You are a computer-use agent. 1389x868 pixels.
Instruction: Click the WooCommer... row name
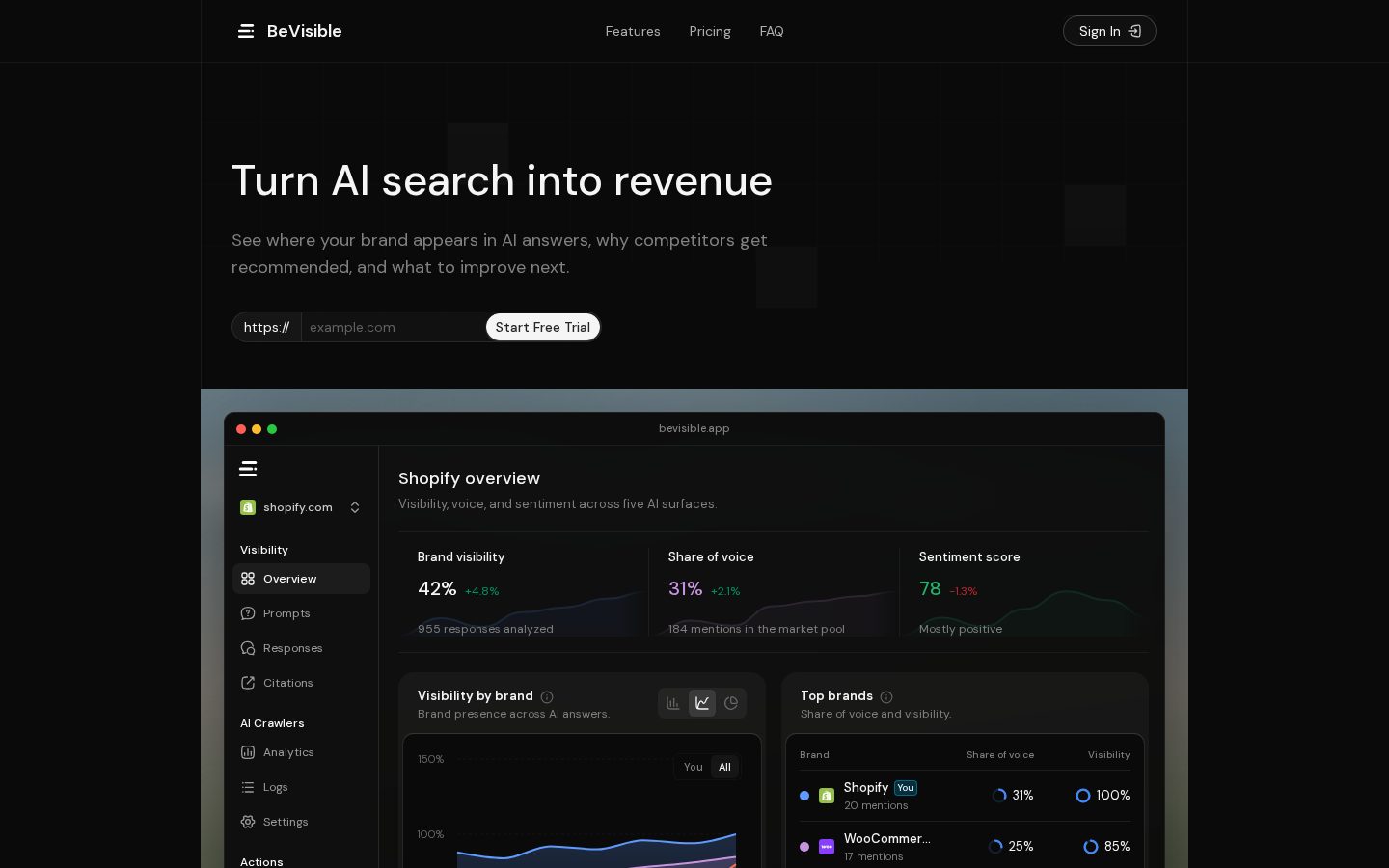(x=887, y=839)
